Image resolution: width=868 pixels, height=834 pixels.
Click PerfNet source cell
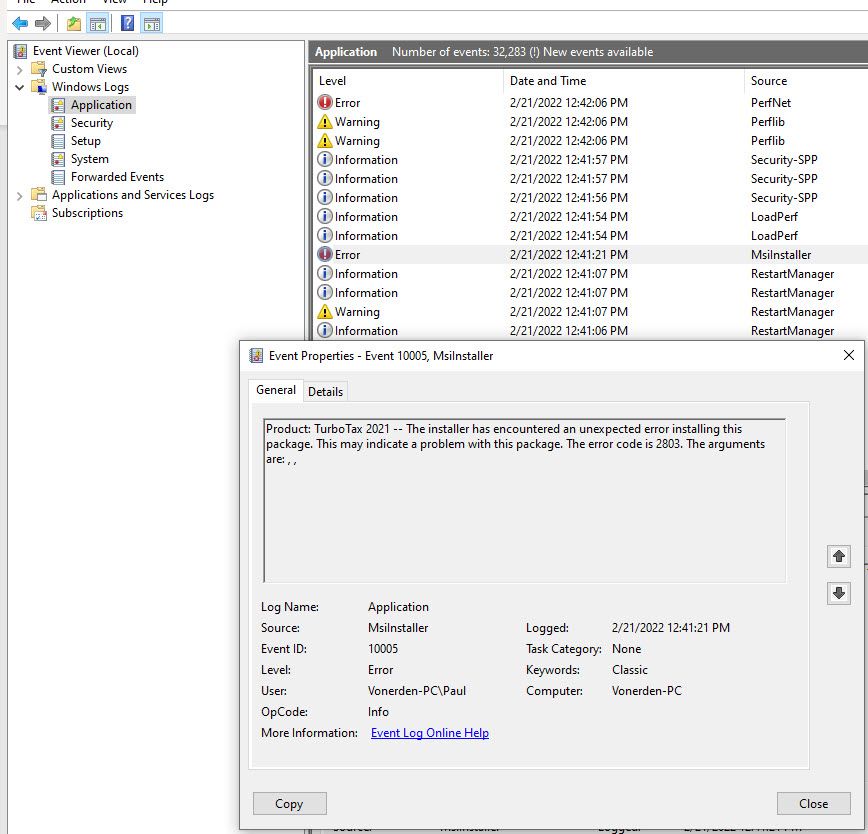point(771,103)
